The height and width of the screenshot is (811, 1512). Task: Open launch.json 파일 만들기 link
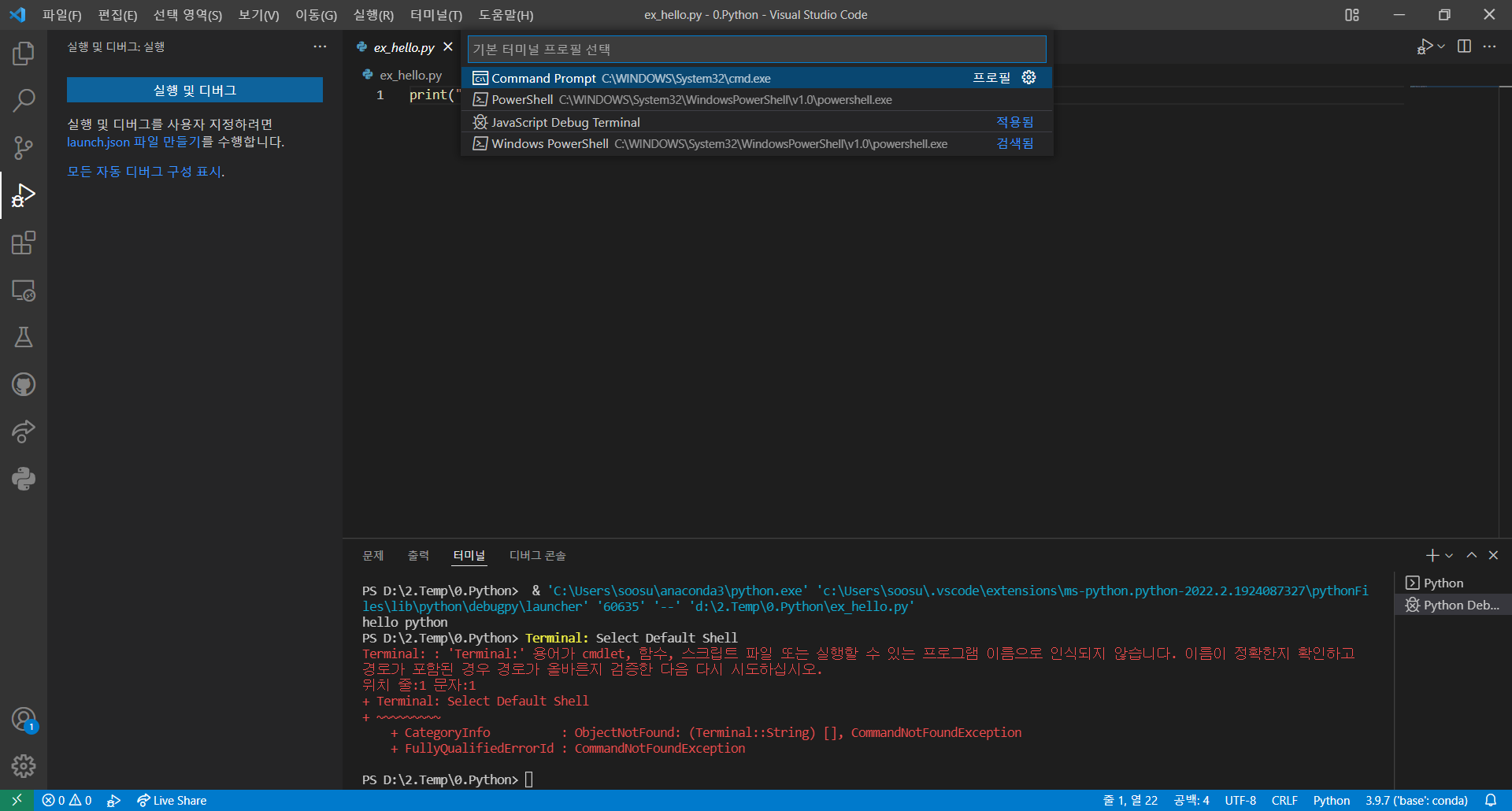click(134, 142)
